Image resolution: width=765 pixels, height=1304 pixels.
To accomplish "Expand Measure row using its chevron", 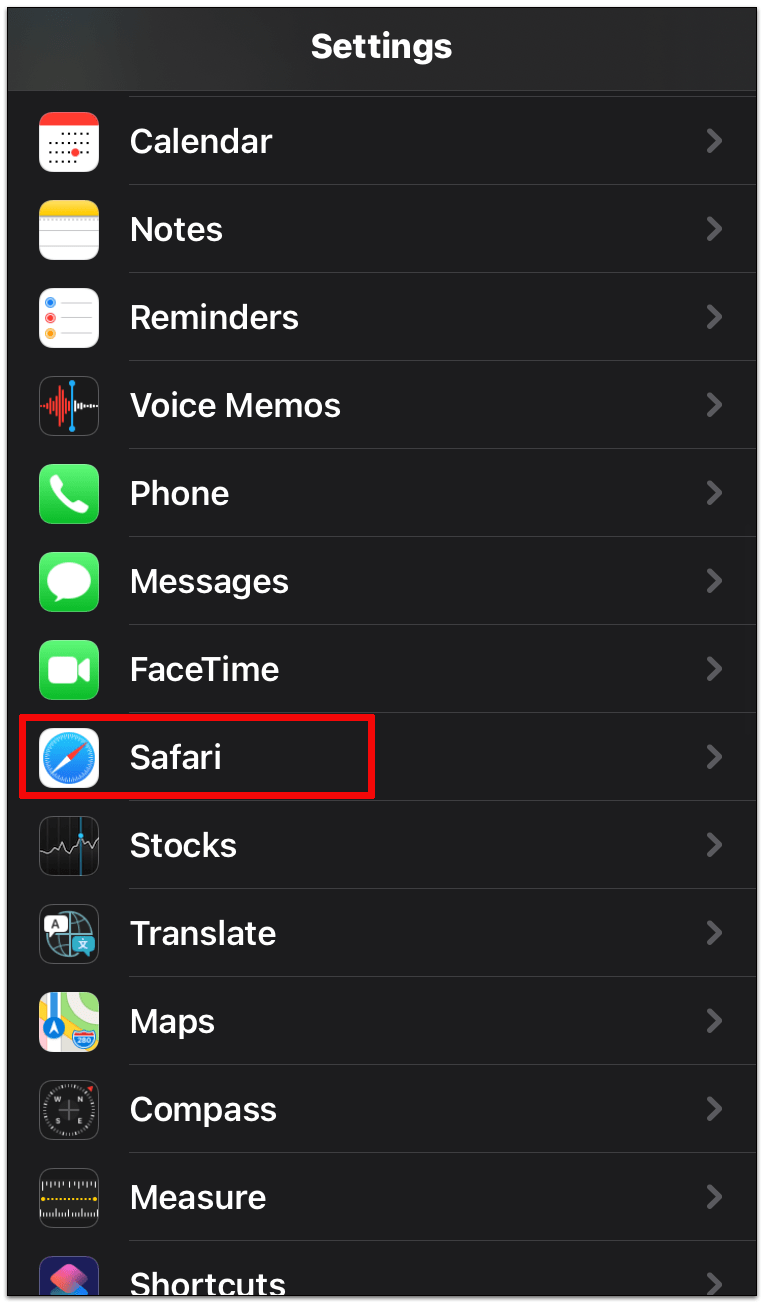I will point(714,1197).
